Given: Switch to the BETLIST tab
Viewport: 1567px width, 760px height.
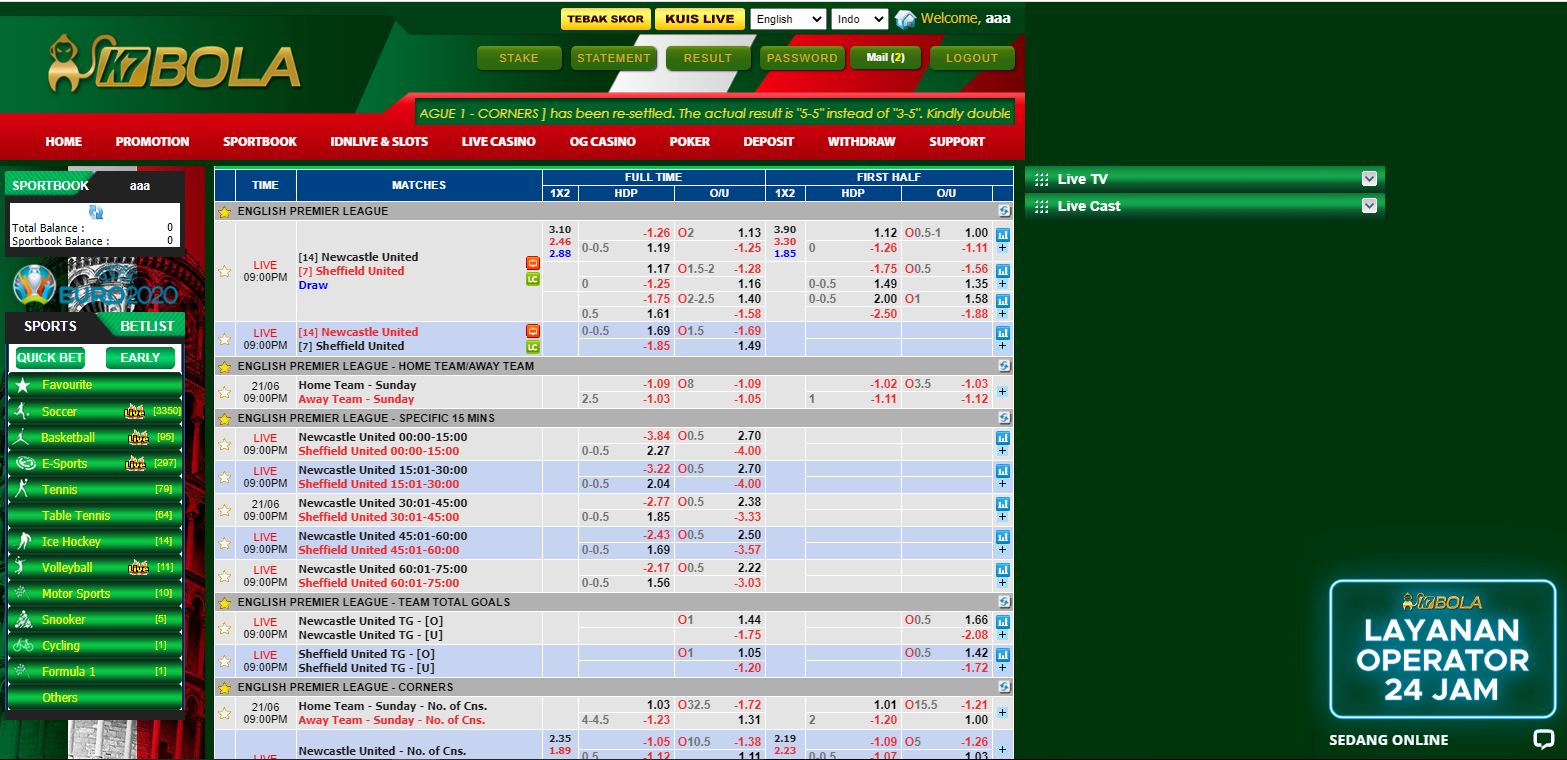Looking at the screenshot, I should point(147,326).
